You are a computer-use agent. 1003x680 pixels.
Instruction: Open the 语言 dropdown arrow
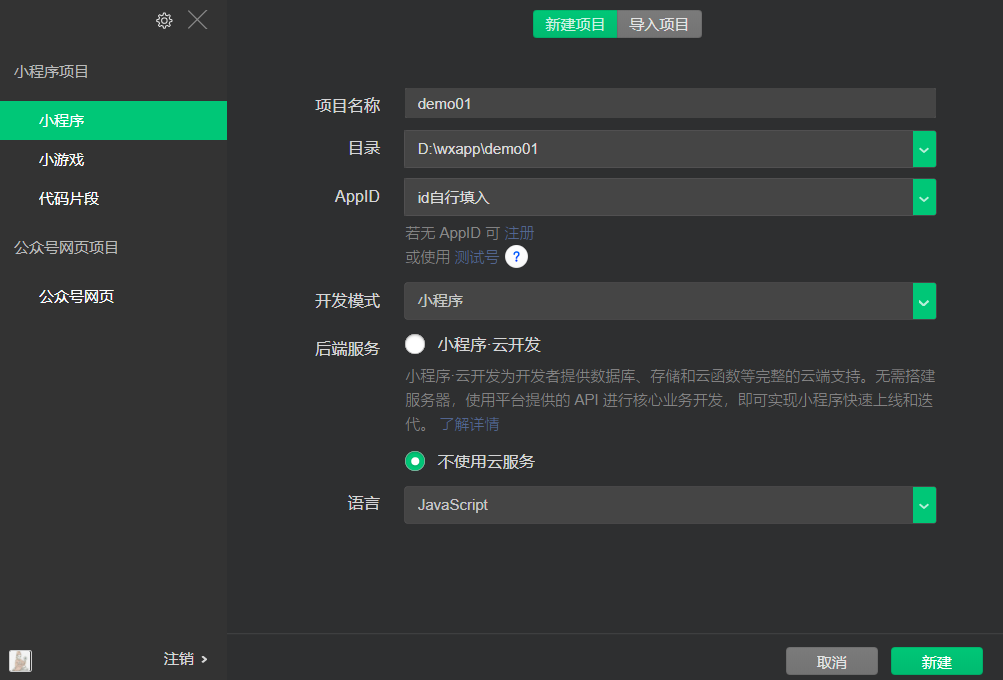tap(924, 505)
